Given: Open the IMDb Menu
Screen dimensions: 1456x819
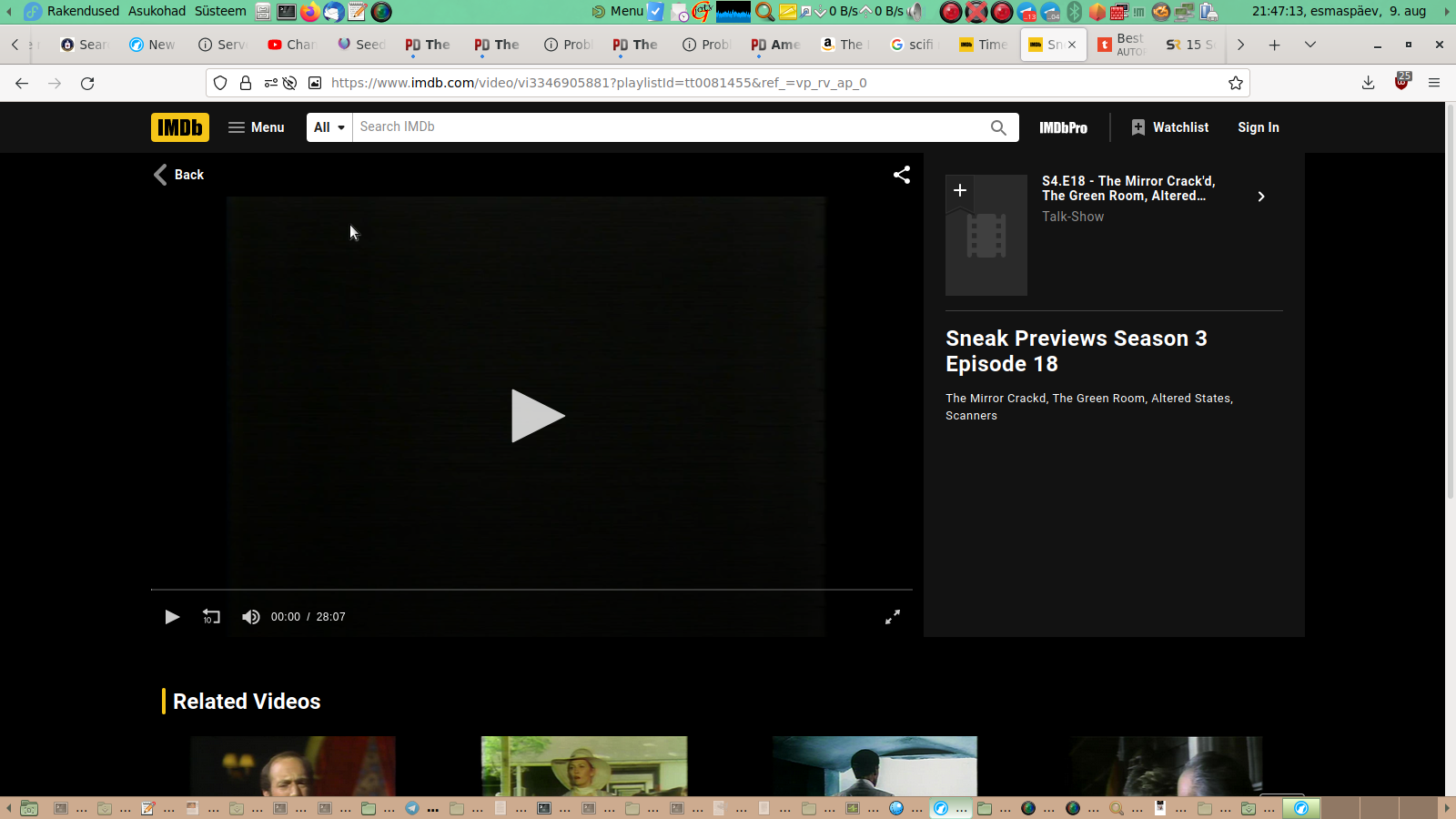Looking at the screenshot, I should [257, 127].
